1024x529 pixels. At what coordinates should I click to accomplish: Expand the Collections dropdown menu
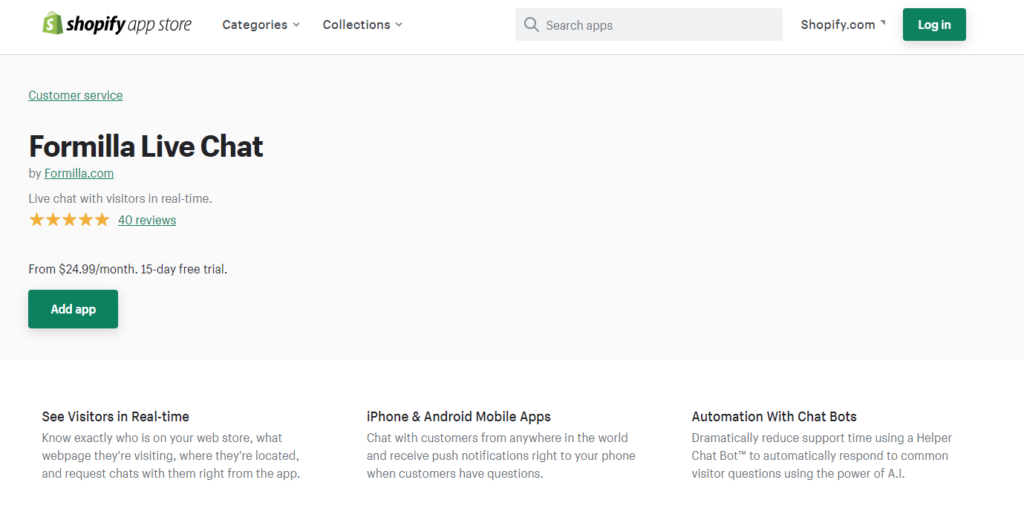362,25
